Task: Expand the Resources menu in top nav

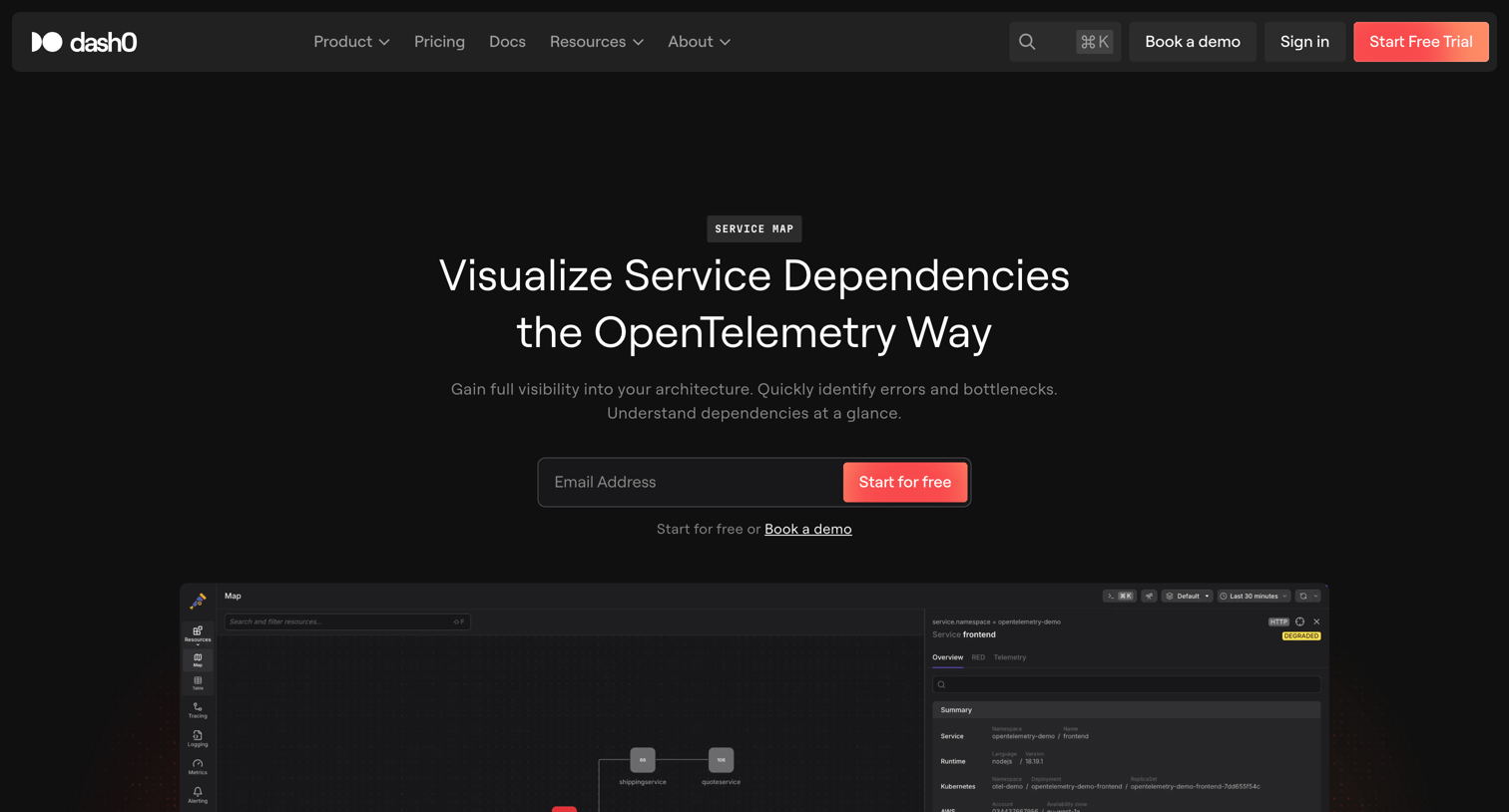Action: point(597,42)
